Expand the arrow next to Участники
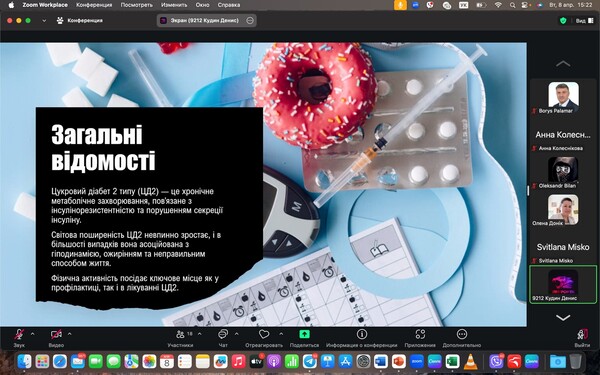Screen dimensions: 600x375 click(x=199, y=334)
